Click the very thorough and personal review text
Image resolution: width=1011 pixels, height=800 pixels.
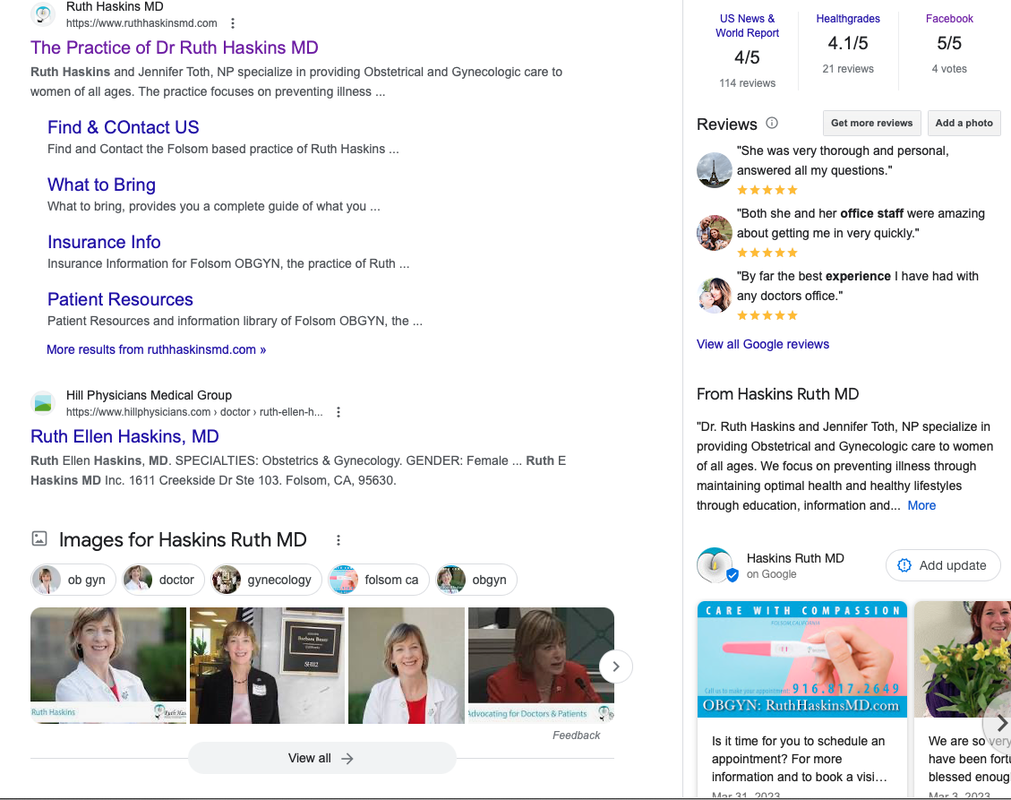tap(843, 161)
